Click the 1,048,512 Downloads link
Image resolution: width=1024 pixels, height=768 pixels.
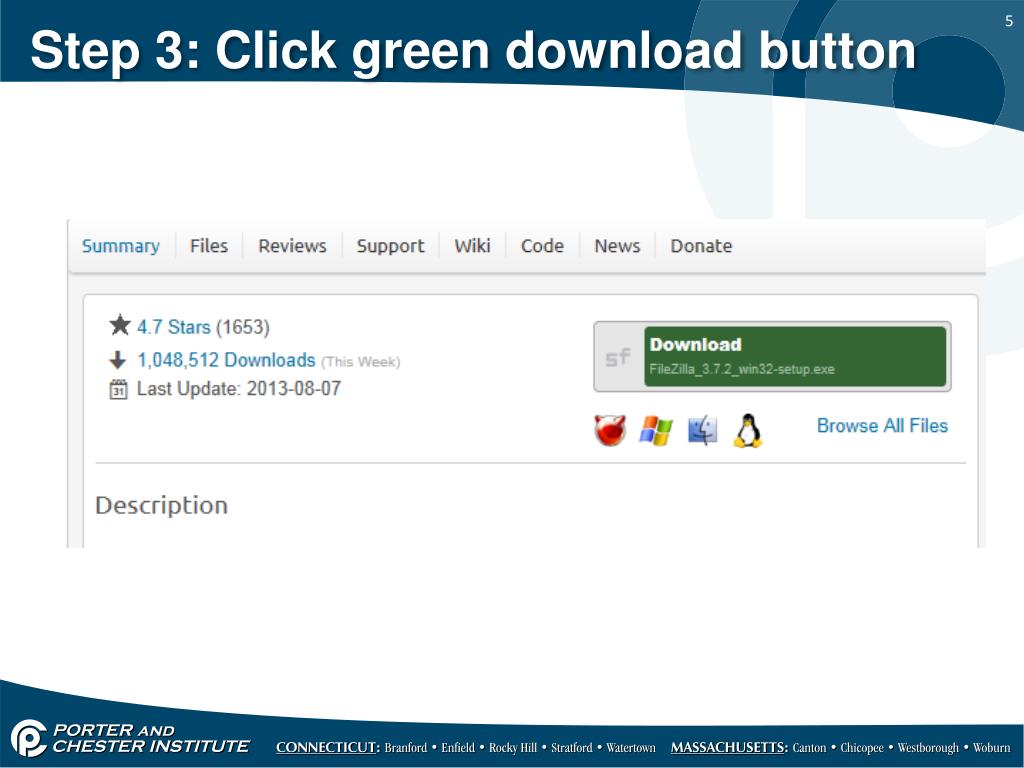[x=226, y=360]
